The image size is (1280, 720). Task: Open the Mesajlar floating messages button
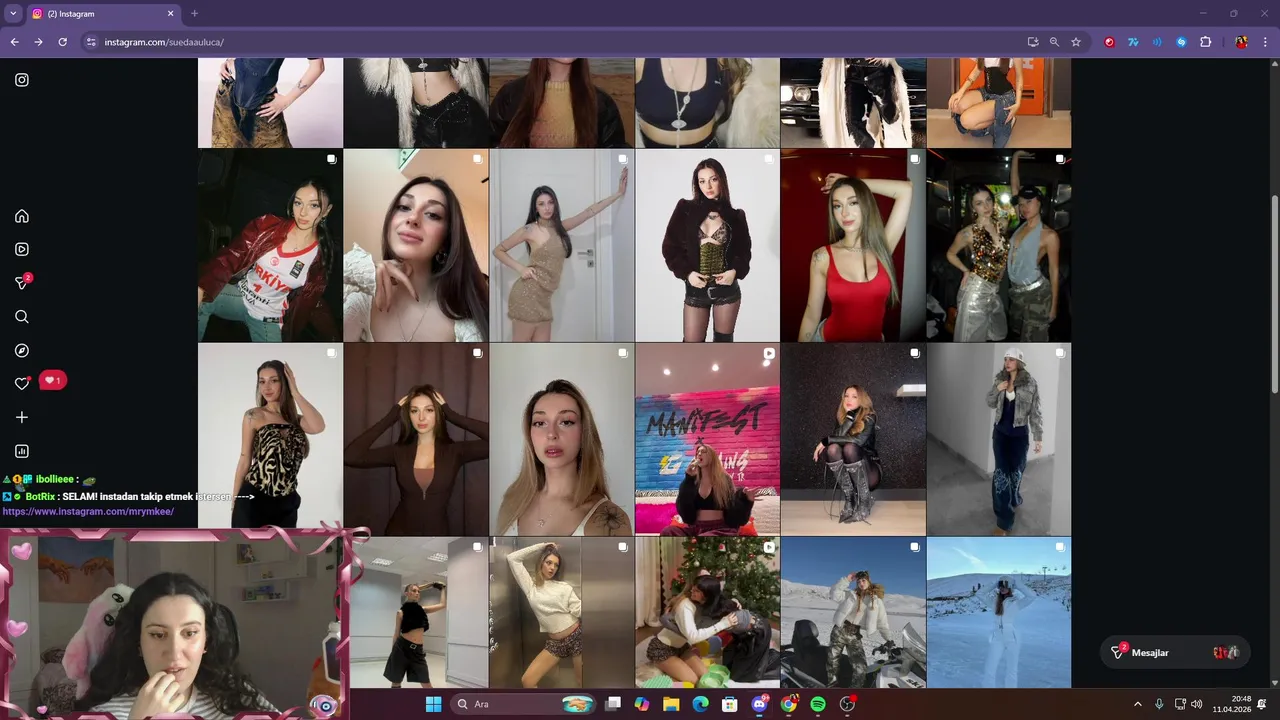(x=1174, y=652)
